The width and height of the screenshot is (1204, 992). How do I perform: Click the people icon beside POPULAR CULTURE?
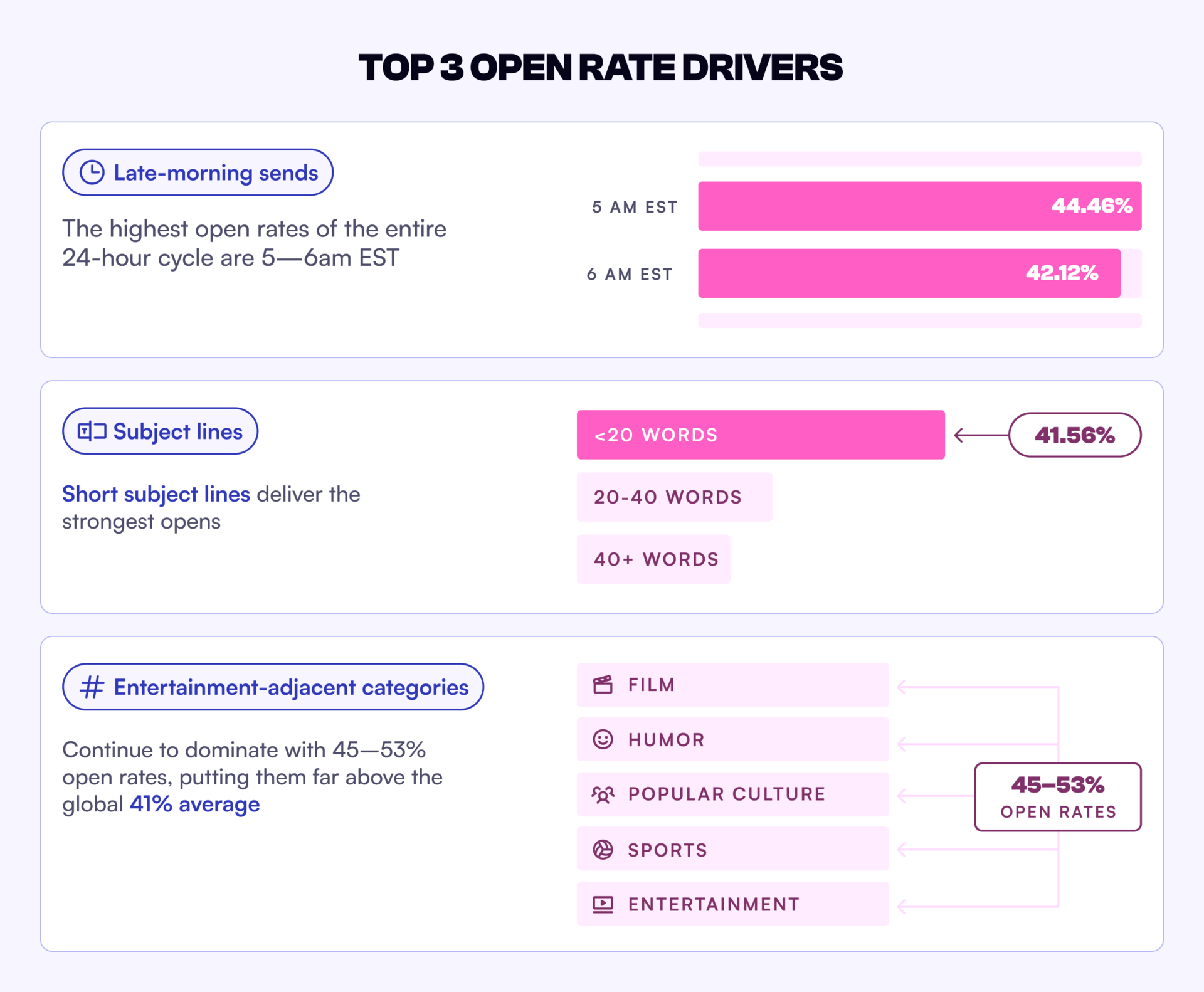pyautogui.click(x=603, y=794)
